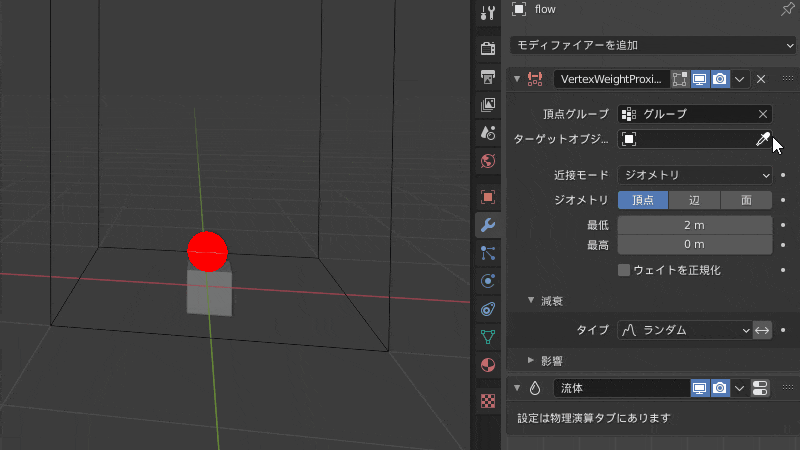Expand the 影響 subpanel
This screenshot has height=450, width=800.
pyautogui.click(x=531, y=360)
